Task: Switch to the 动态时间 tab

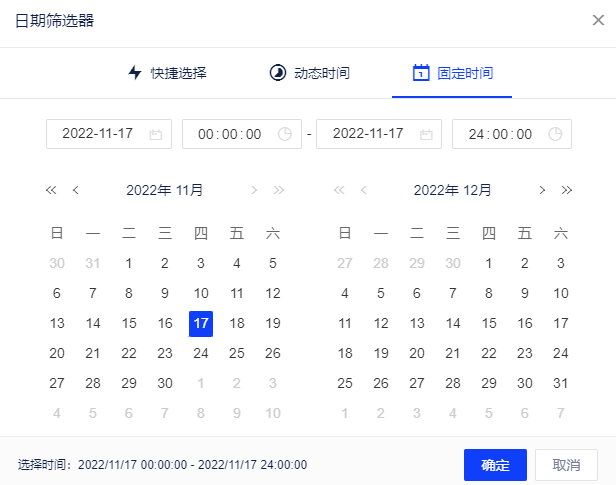Action: 310,73
